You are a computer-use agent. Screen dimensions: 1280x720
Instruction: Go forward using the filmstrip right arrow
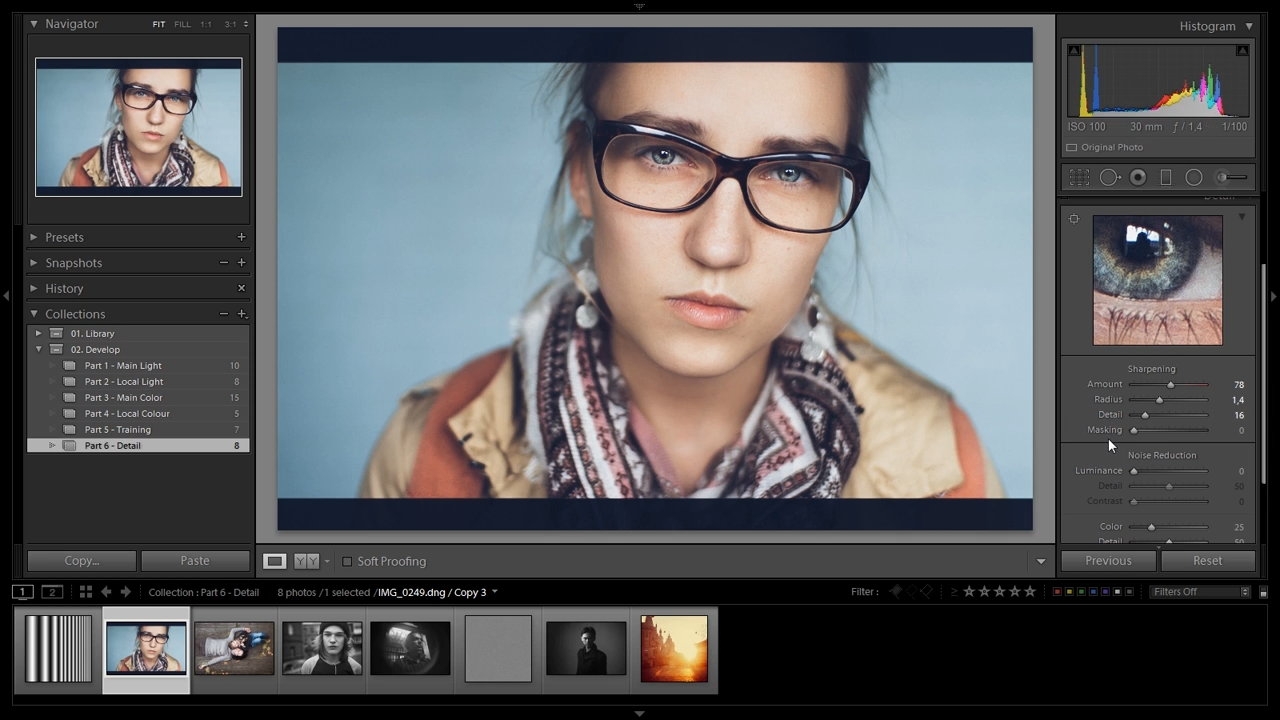tap(126, 592)
